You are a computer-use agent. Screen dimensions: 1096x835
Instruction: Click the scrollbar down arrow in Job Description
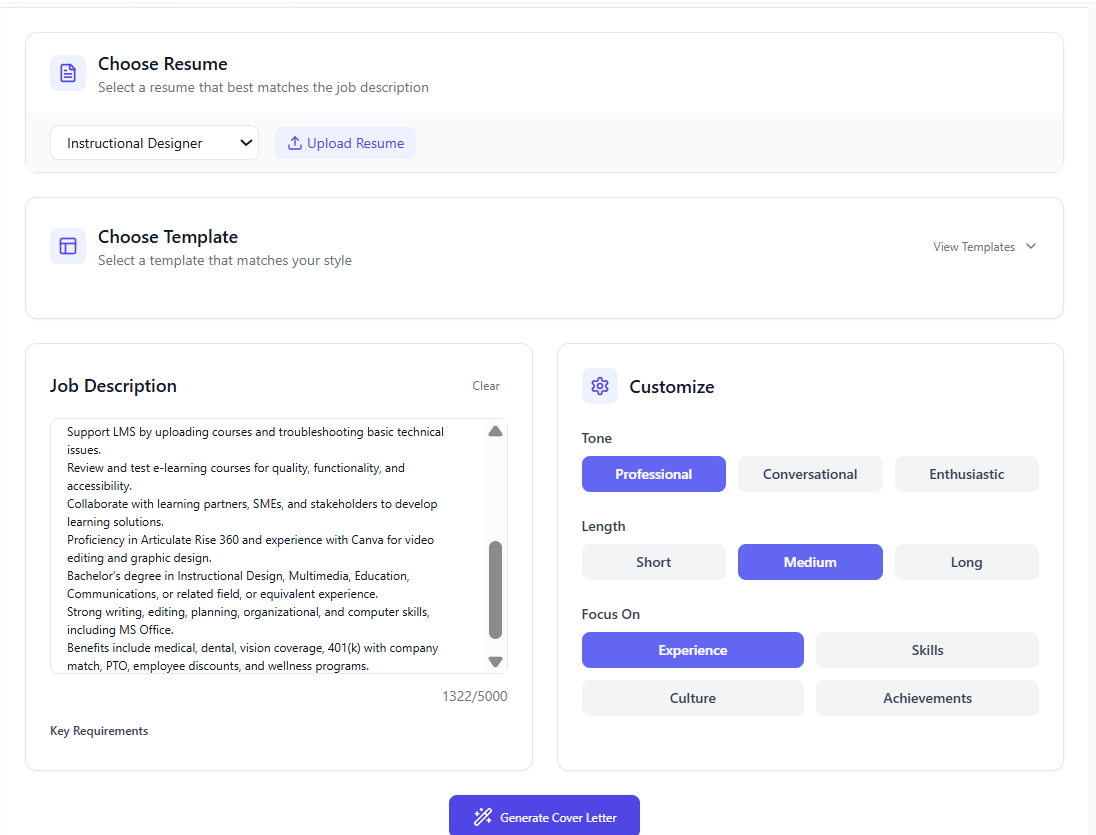tap(494, 660)
